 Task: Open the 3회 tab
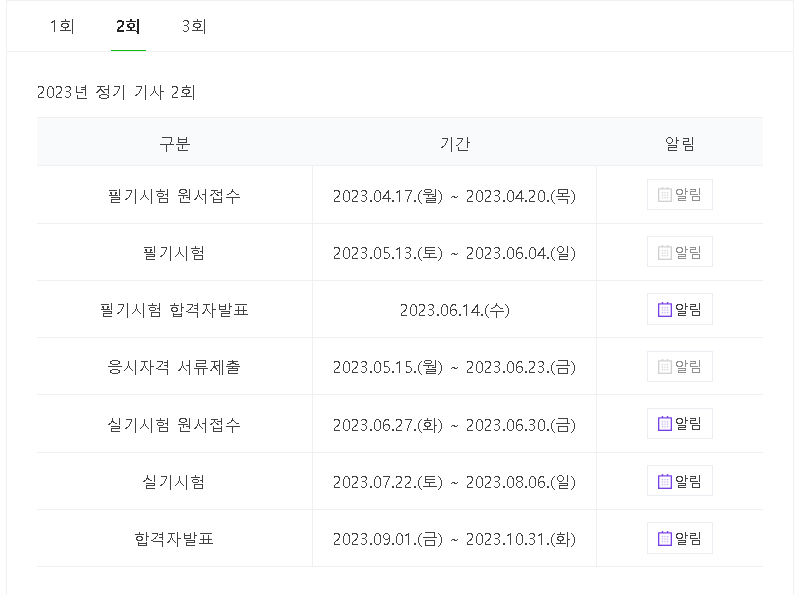[x=194, y=26]
